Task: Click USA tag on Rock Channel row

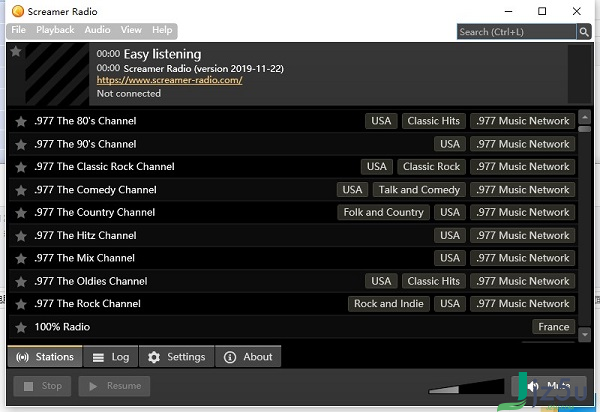Action: [450, 304]
